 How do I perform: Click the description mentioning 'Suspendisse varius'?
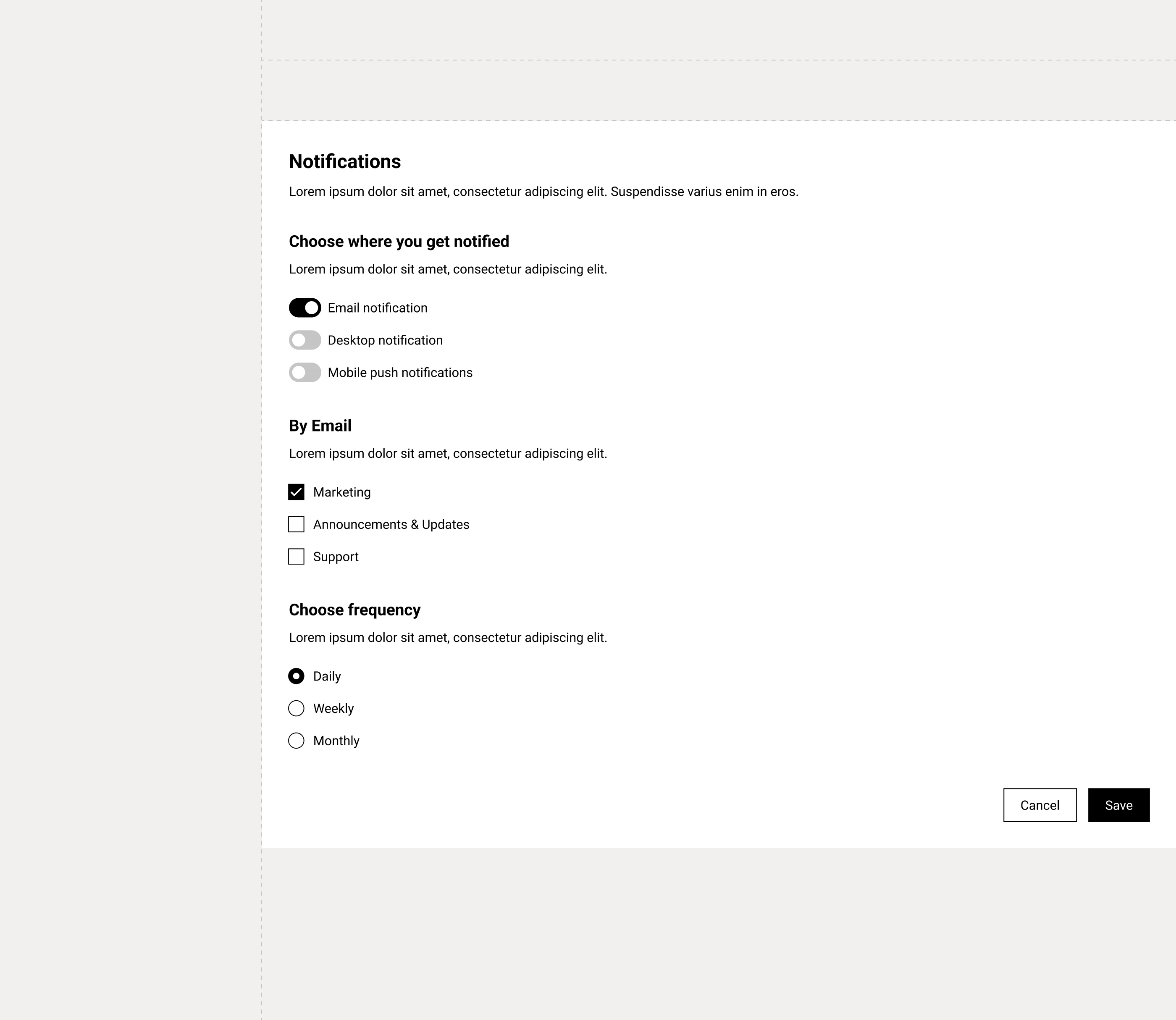[x=544, y=192]
